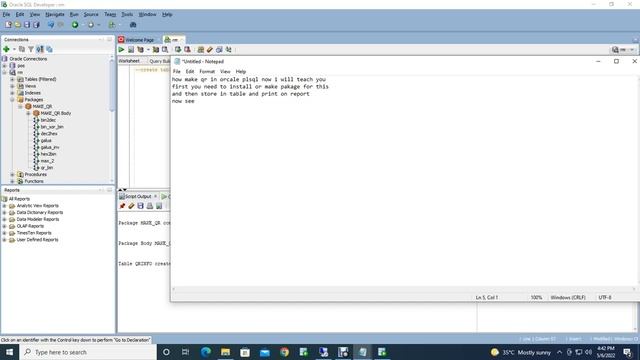This screenshot has height=360, width=640.
Task: Select the Script Output tab
Action: (x=138, y=196)
